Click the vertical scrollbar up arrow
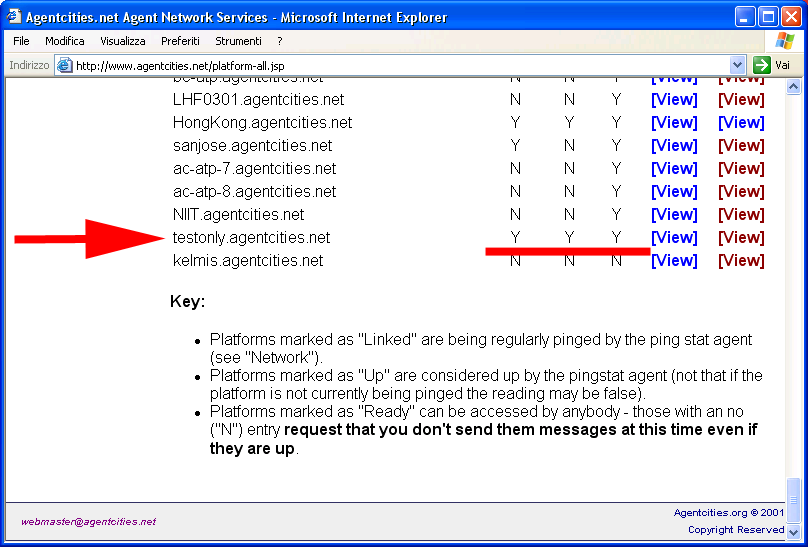The width and height of the screenshot is (808, 547). (x=794, y=87)
